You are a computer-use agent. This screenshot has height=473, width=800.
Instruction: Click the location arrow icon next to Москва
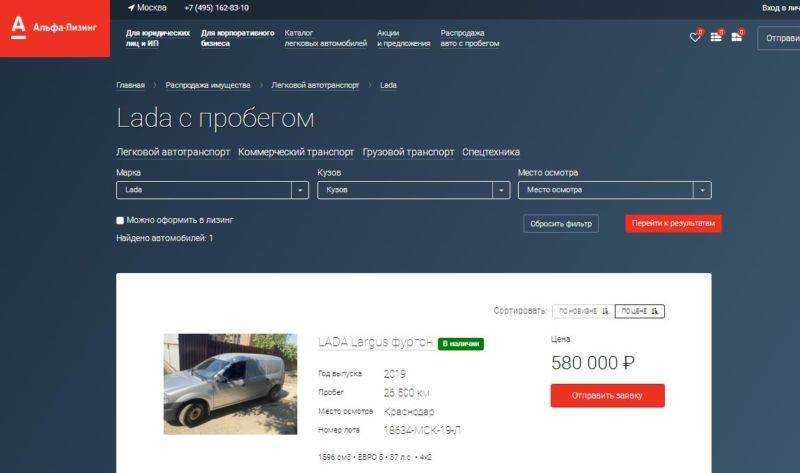pos(131,8)
